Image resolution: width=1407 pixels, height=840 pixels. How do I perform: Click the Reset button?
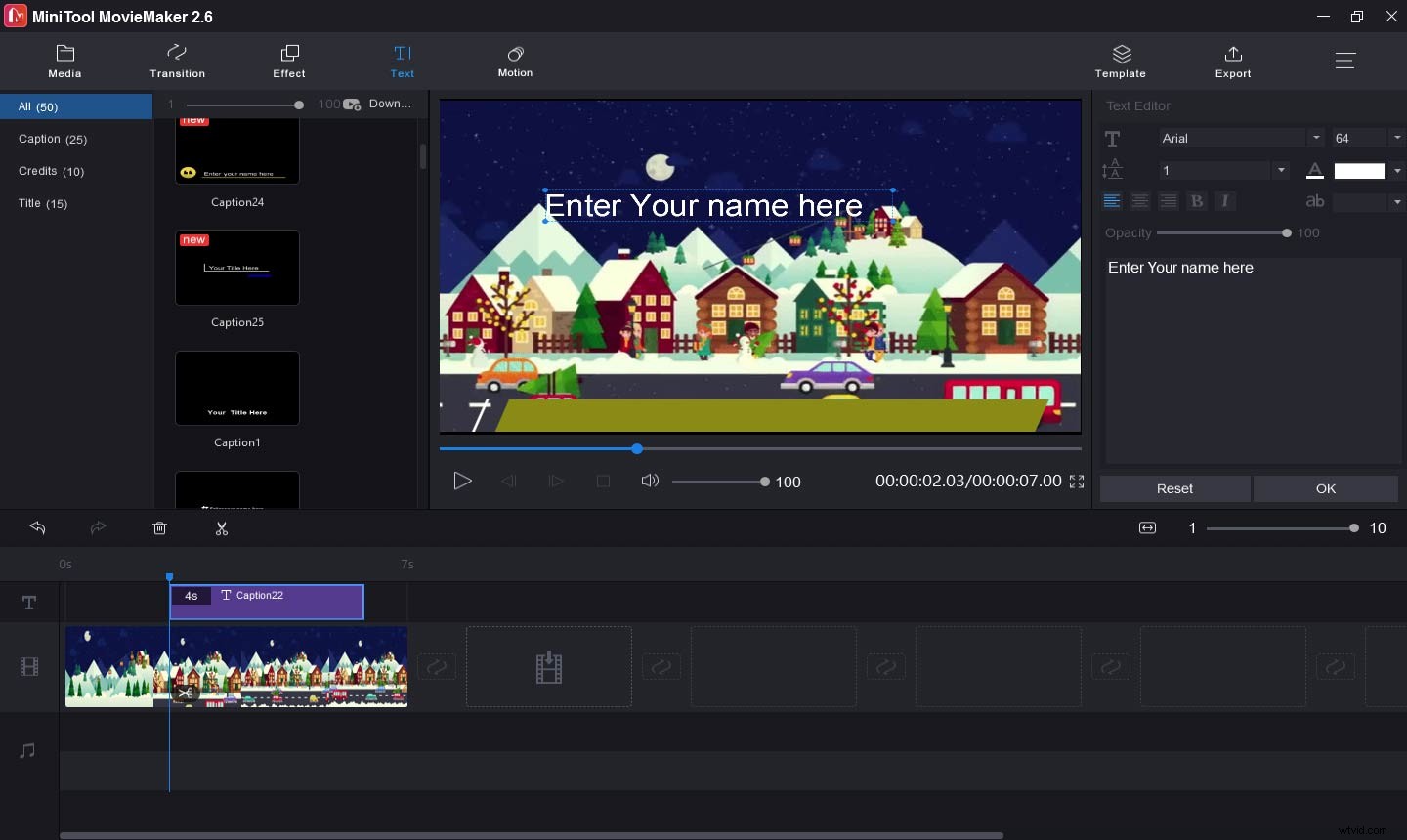tap(1174, 488)
